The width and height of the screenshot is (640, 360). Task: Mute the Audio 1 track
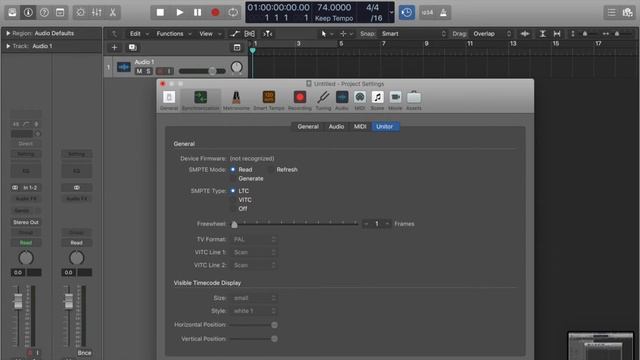[139, 71]
